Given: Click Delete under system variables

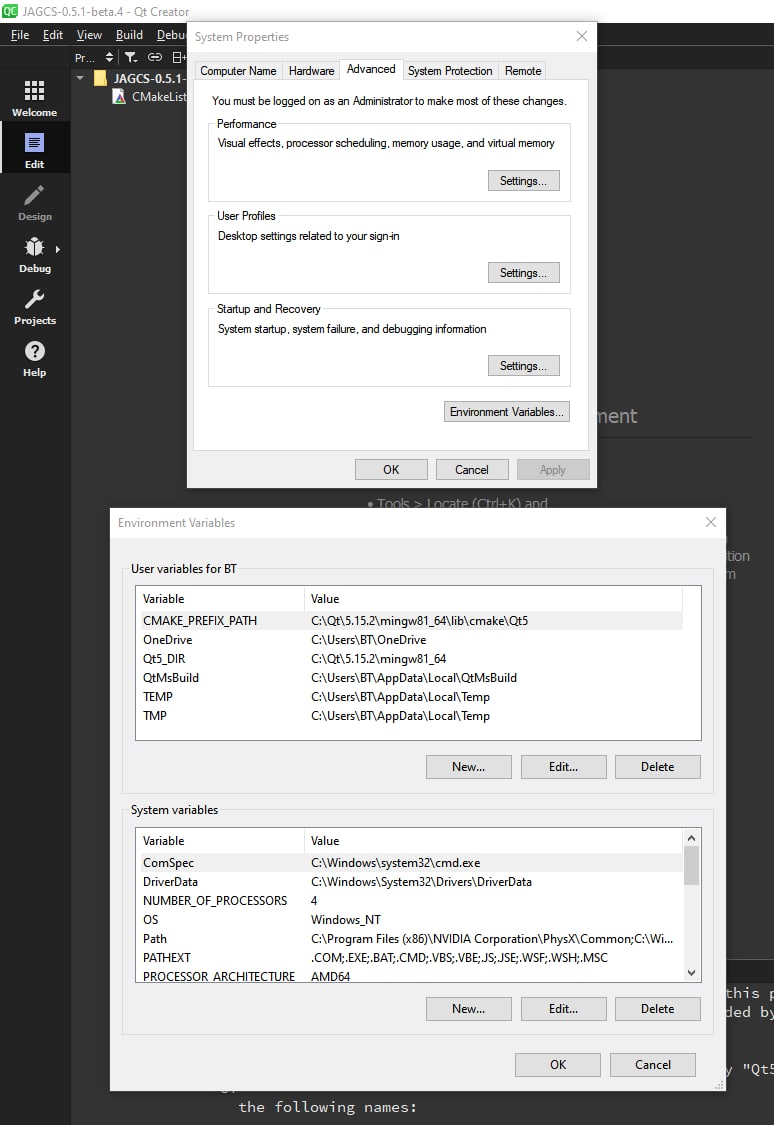Looking at the screenshot, I should pos(658,1009).
